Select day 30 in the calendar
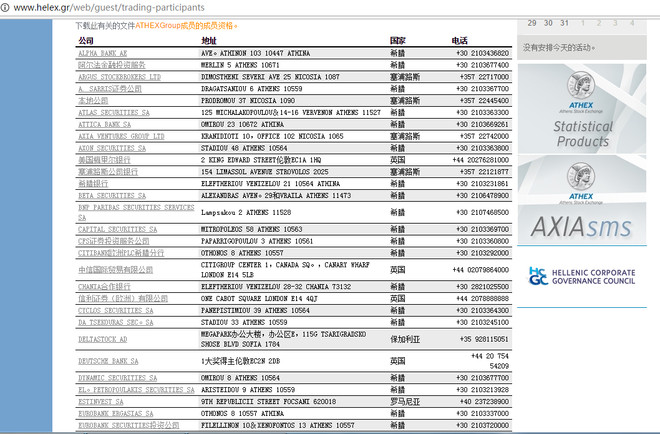The image size is (660, 434). pos(548,23)
